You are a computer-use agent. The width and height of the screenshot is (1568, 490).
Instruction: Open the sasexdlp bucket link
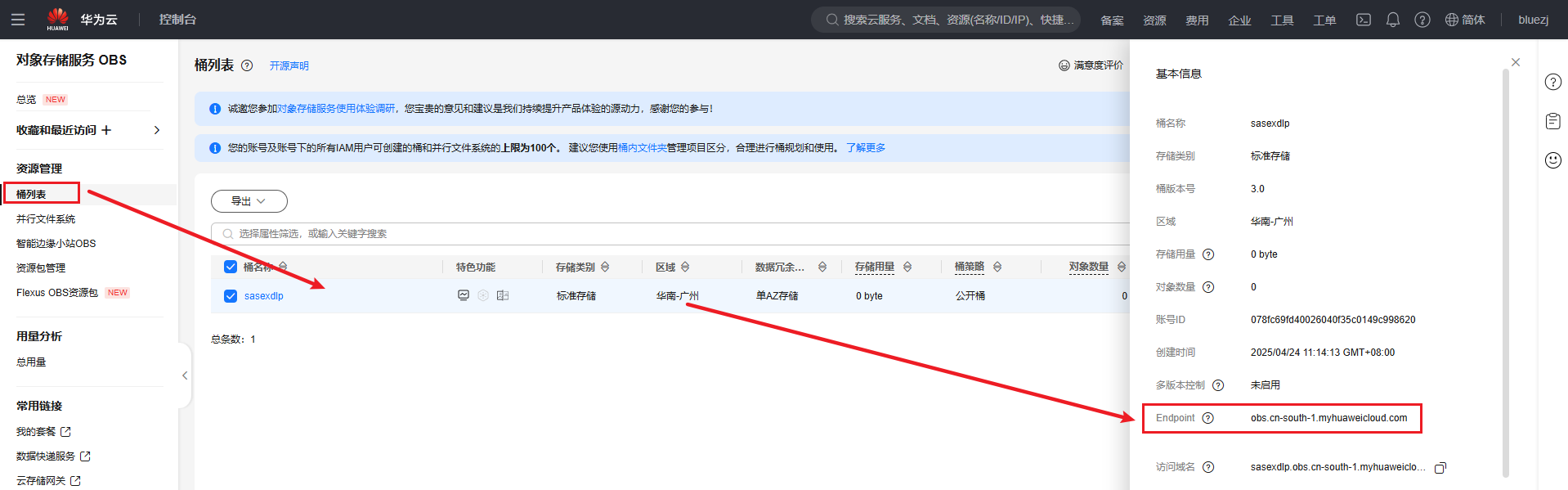pyautogui.click(x=263, y=296)
